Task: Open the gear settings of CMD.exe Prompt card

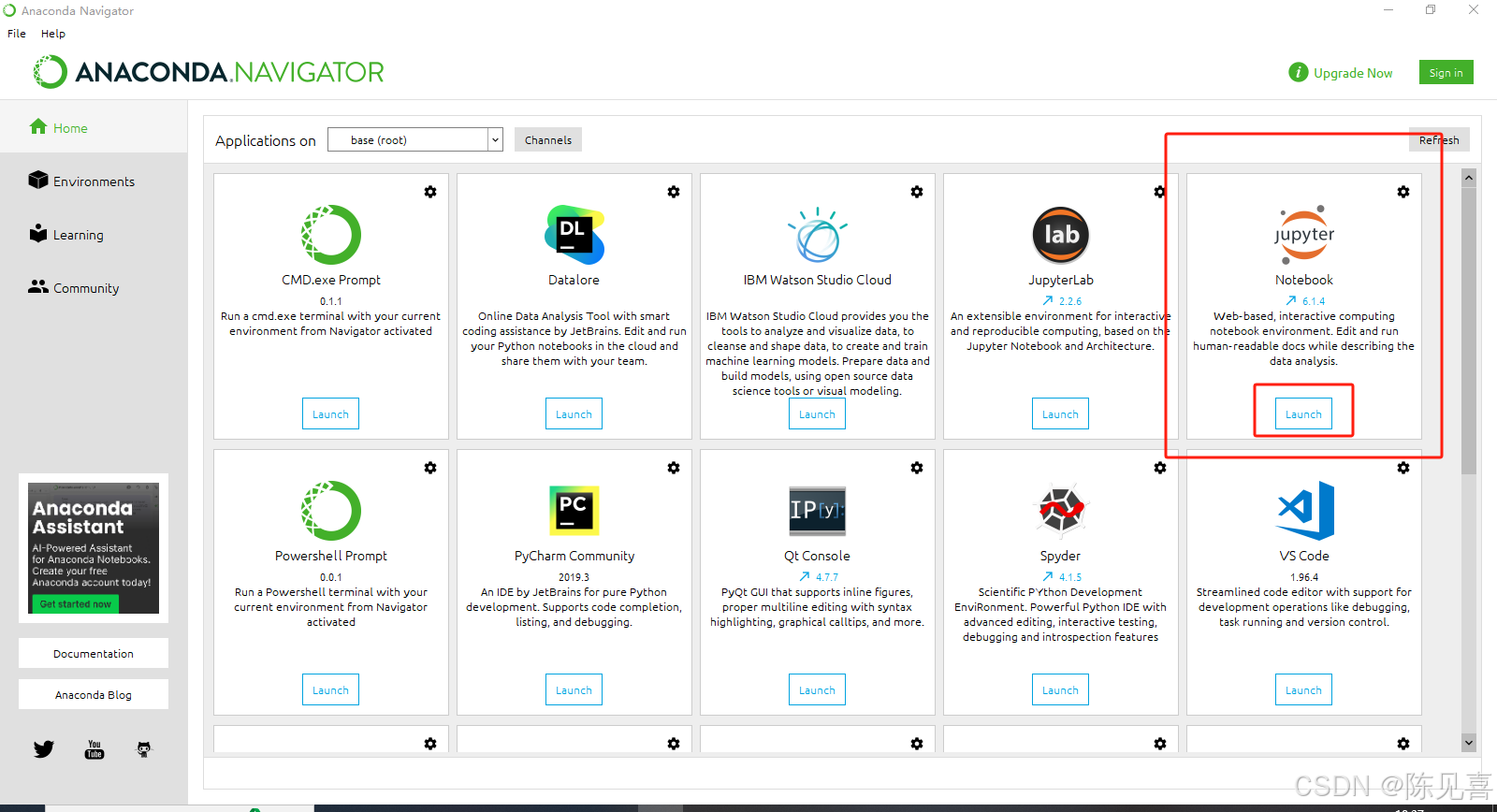Action: tap(430, 192)
